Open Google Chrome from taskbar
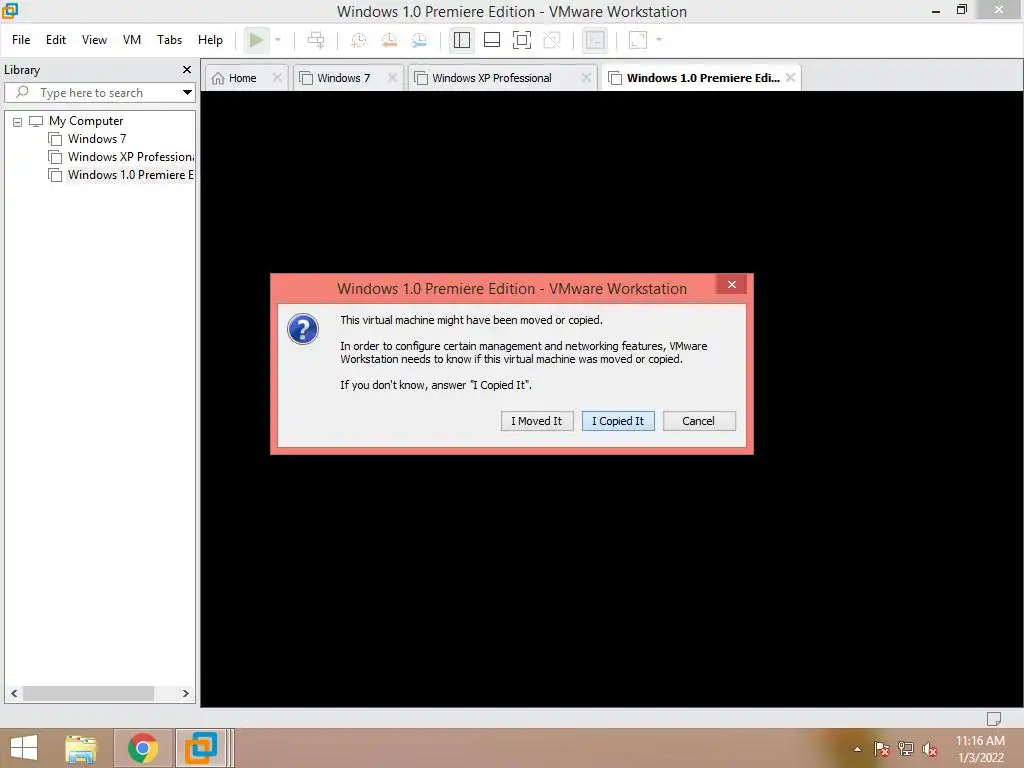Image resolution: width=1024 pixels, height=768 pixels. (143, 748)
